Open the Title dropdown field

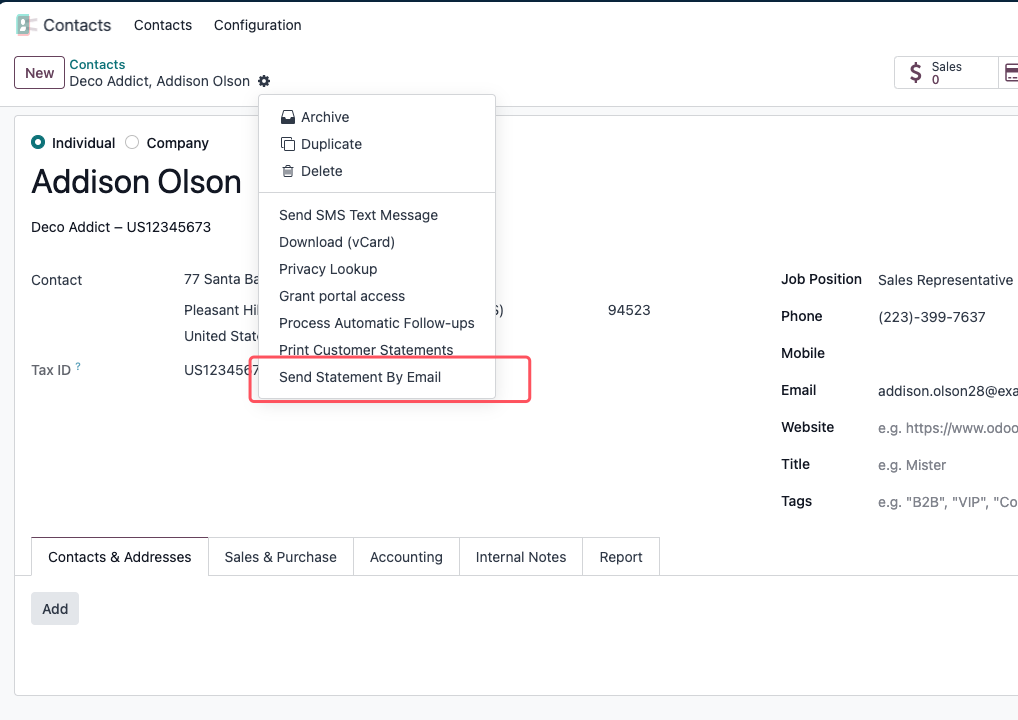[947, 465]
